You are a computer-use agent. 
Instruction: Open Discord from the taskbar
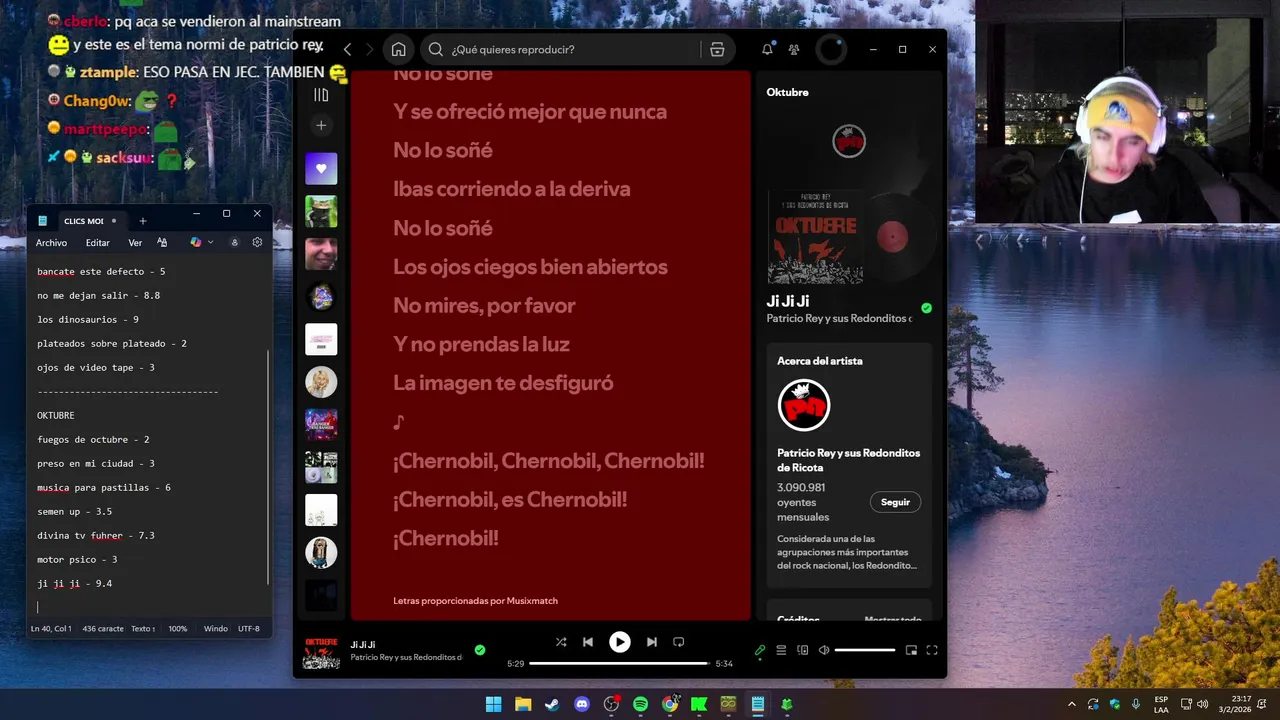pos(582,704)
